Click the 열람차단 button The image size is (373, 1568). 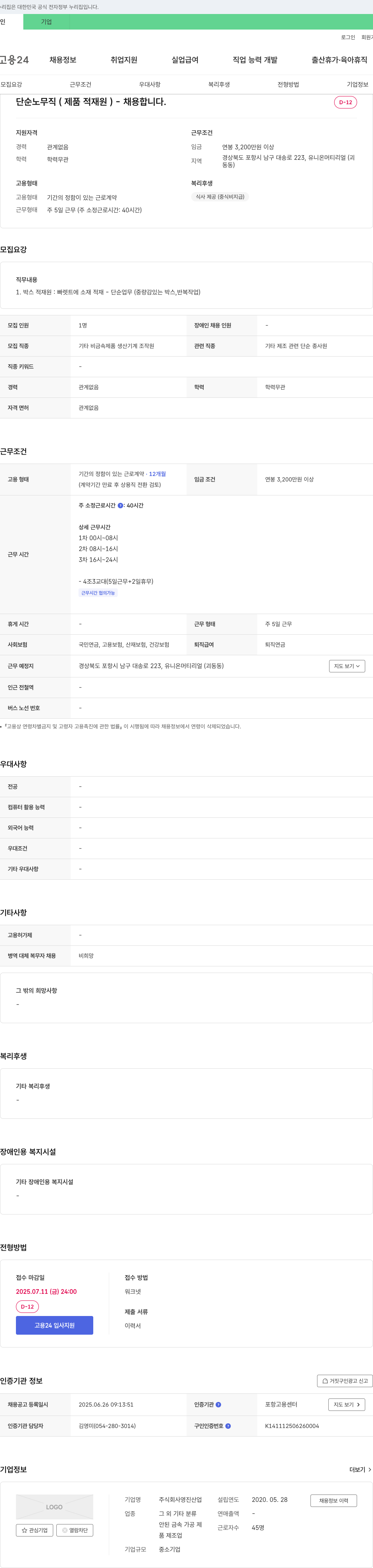point(75,1529)
